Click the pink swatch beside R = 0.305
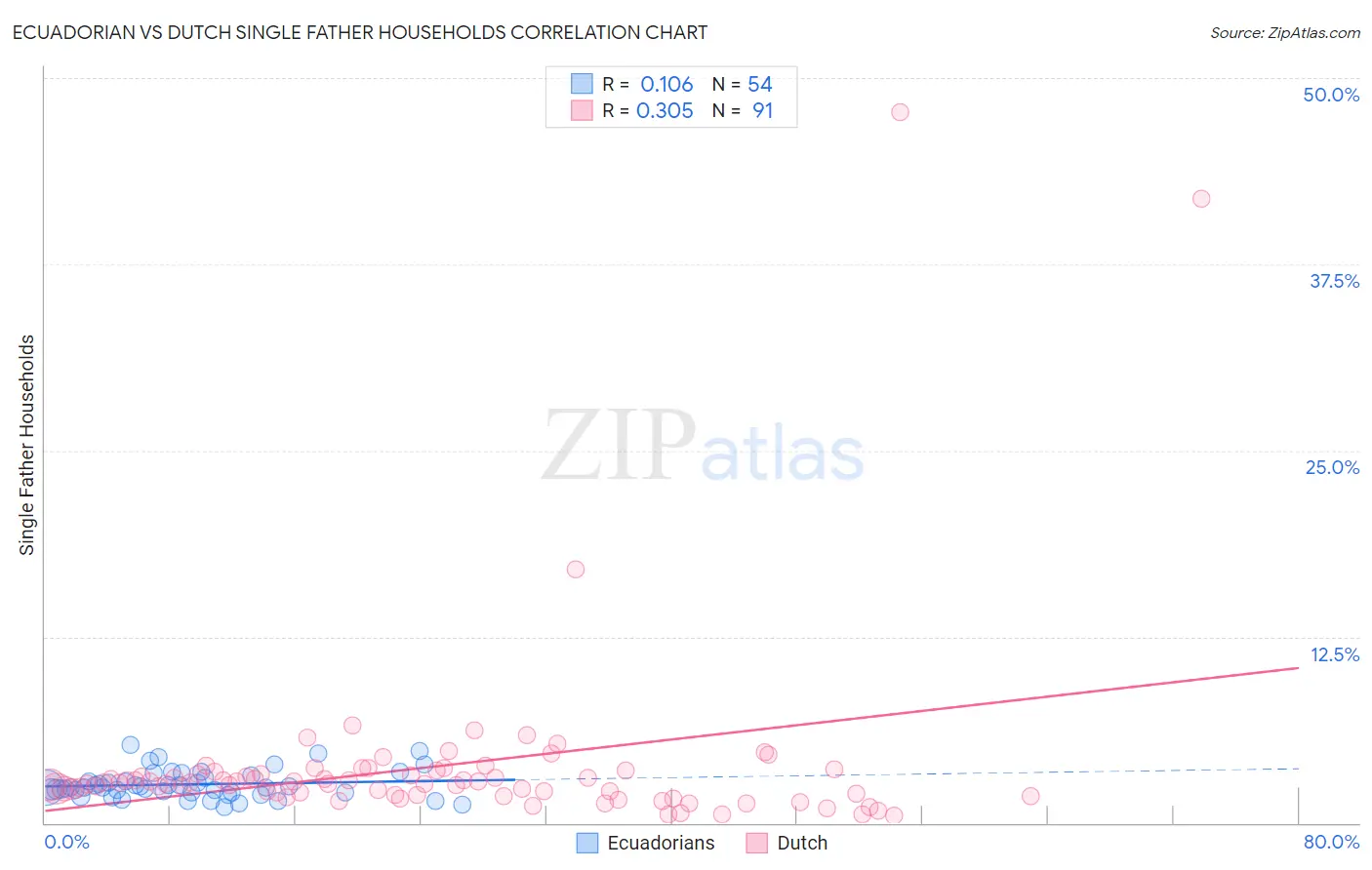This screenshot has width=1372, height=870. tap(582, 110)
